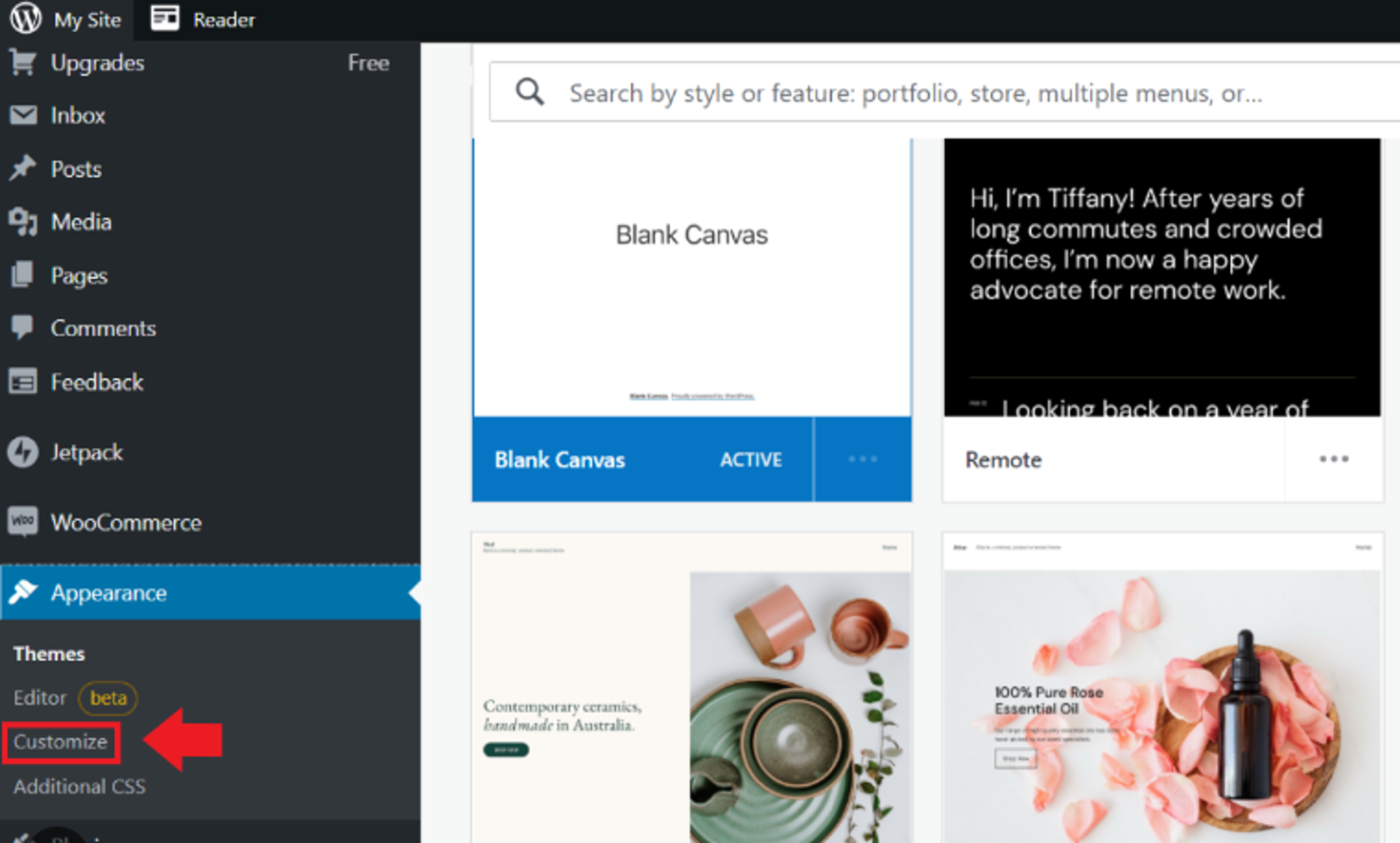The width and height of the screenshot is (1400, 843).
Task: Open Remote theme options ellipsis menu
Action: tap(1333, 459)
